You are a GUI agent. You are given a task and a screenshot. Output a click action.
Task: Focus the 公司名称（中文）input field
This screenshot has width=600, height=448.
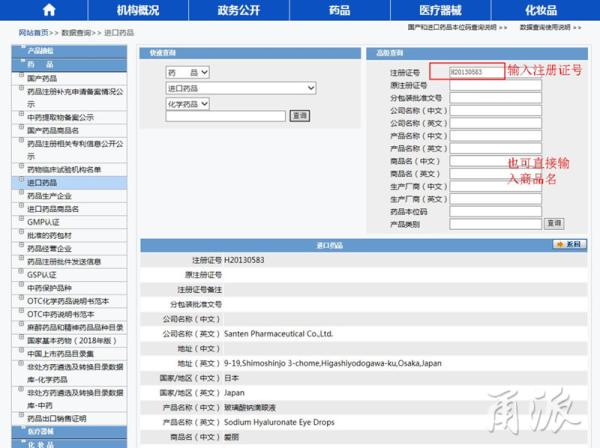tap(496, 111)
